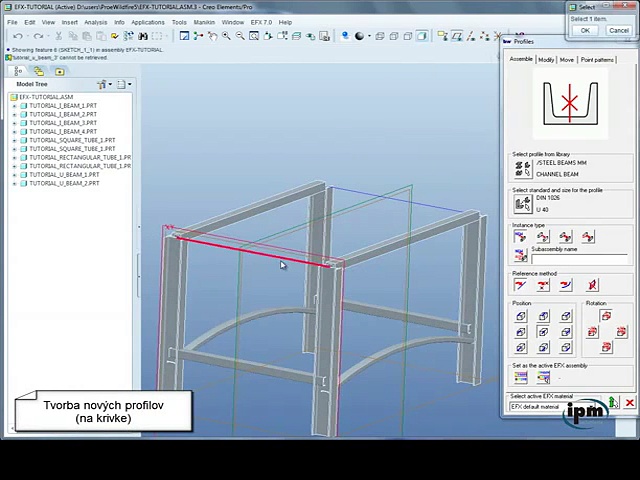Click the Subassembly name input field
The image size is (640, 480).
click(x=580, y=259)
